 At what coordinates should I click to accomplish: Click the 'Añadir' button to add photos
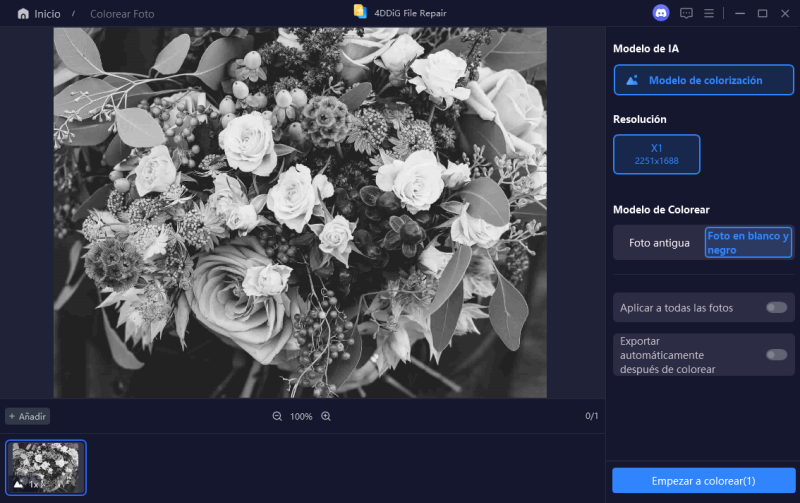tap(28, 416)
